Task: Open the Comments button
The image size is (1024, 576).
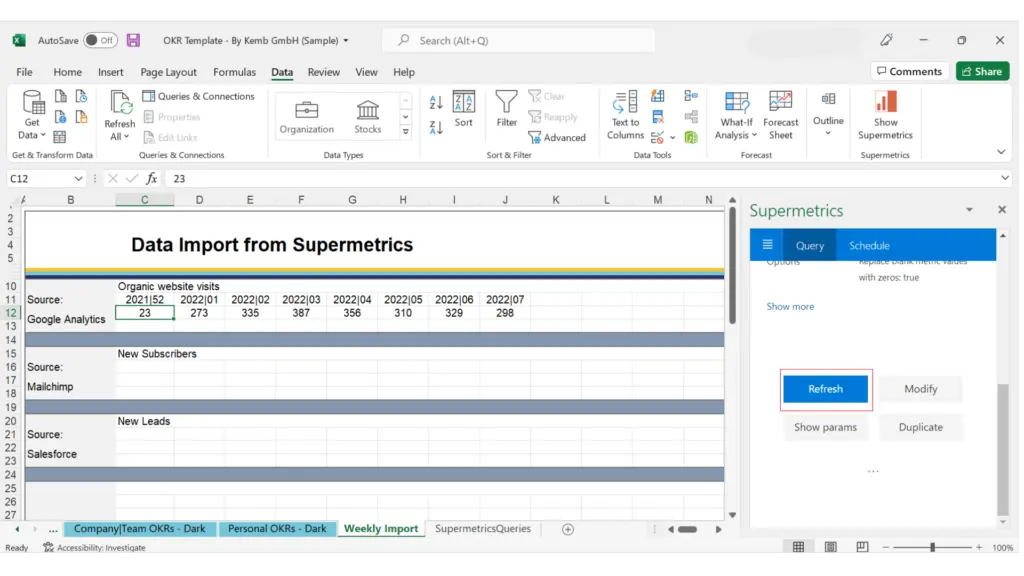Action: point(909,71)
